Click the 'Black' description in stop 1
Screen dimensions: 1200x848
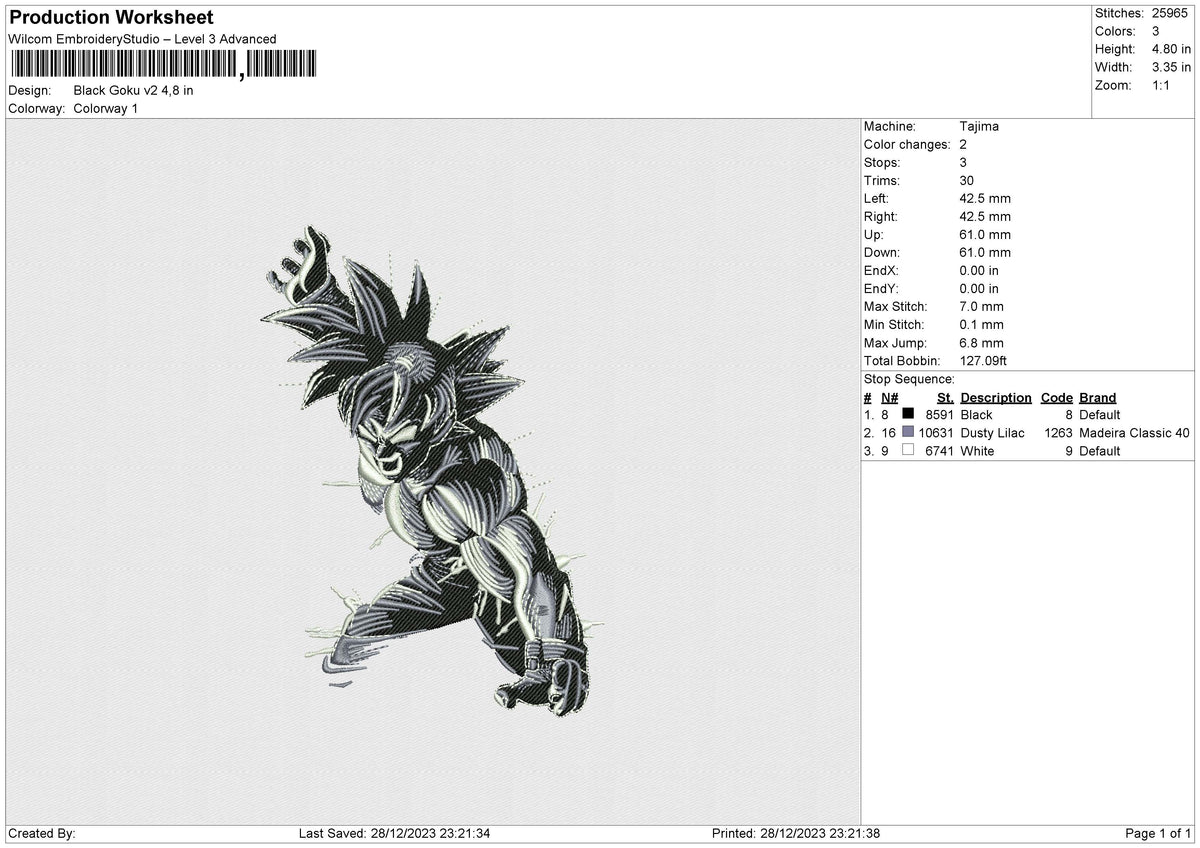click(x=976, y=414)
